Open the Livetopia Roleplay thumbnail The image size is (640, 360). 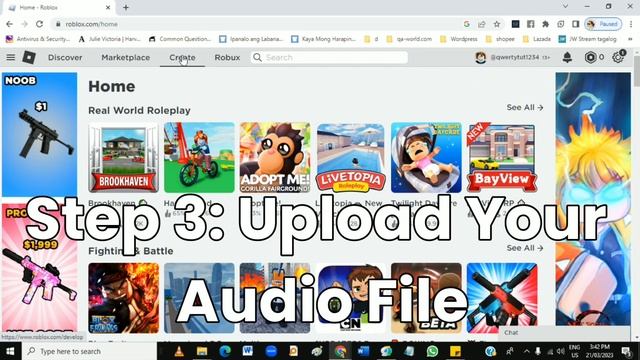pyautogui.click(x=351, y=158)
